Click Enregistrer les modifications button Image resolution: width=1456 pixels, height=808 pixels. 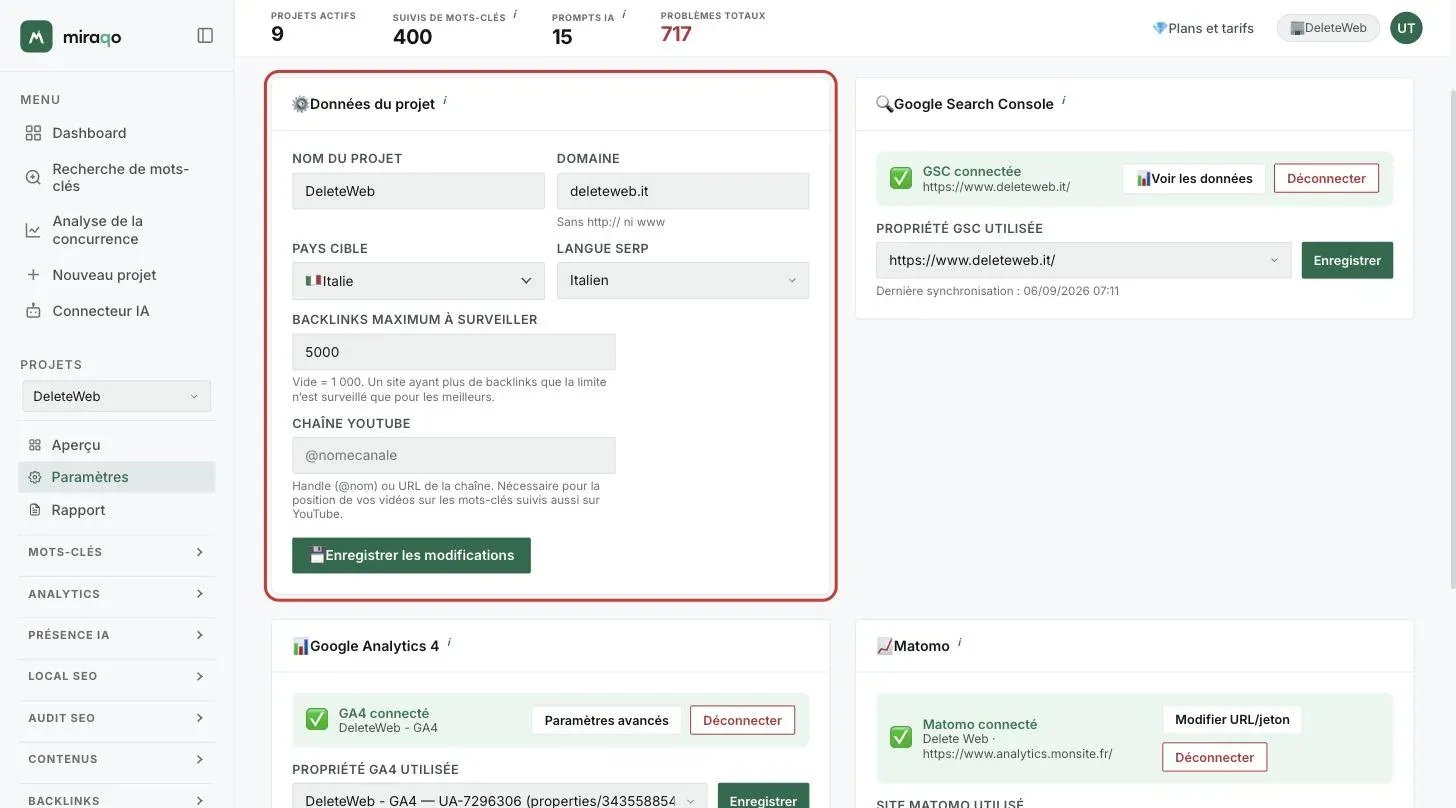411,555
